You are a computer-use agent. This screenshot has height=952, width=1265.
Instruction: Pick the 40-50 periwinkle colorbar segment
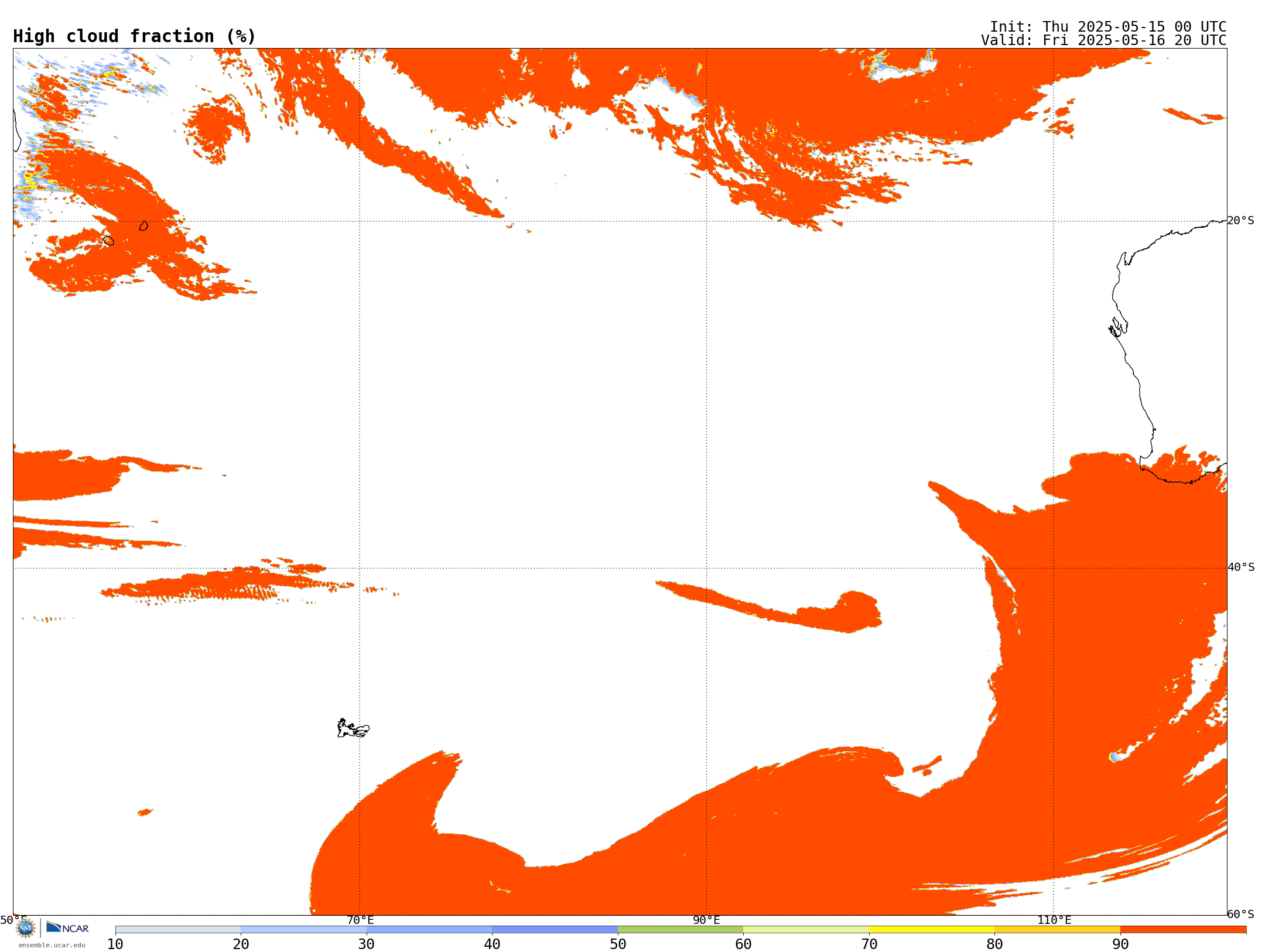[555, 930]
